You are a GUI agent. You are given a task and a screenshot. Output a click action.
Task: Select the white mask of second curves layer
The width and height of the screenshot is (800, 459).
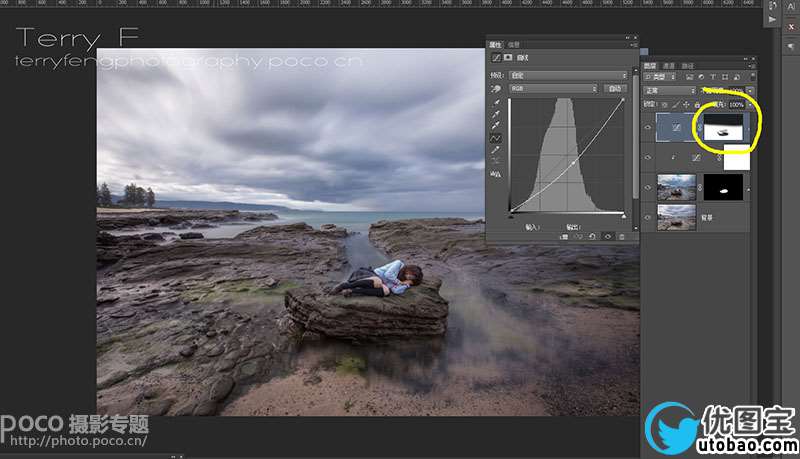tap(737, 157)
